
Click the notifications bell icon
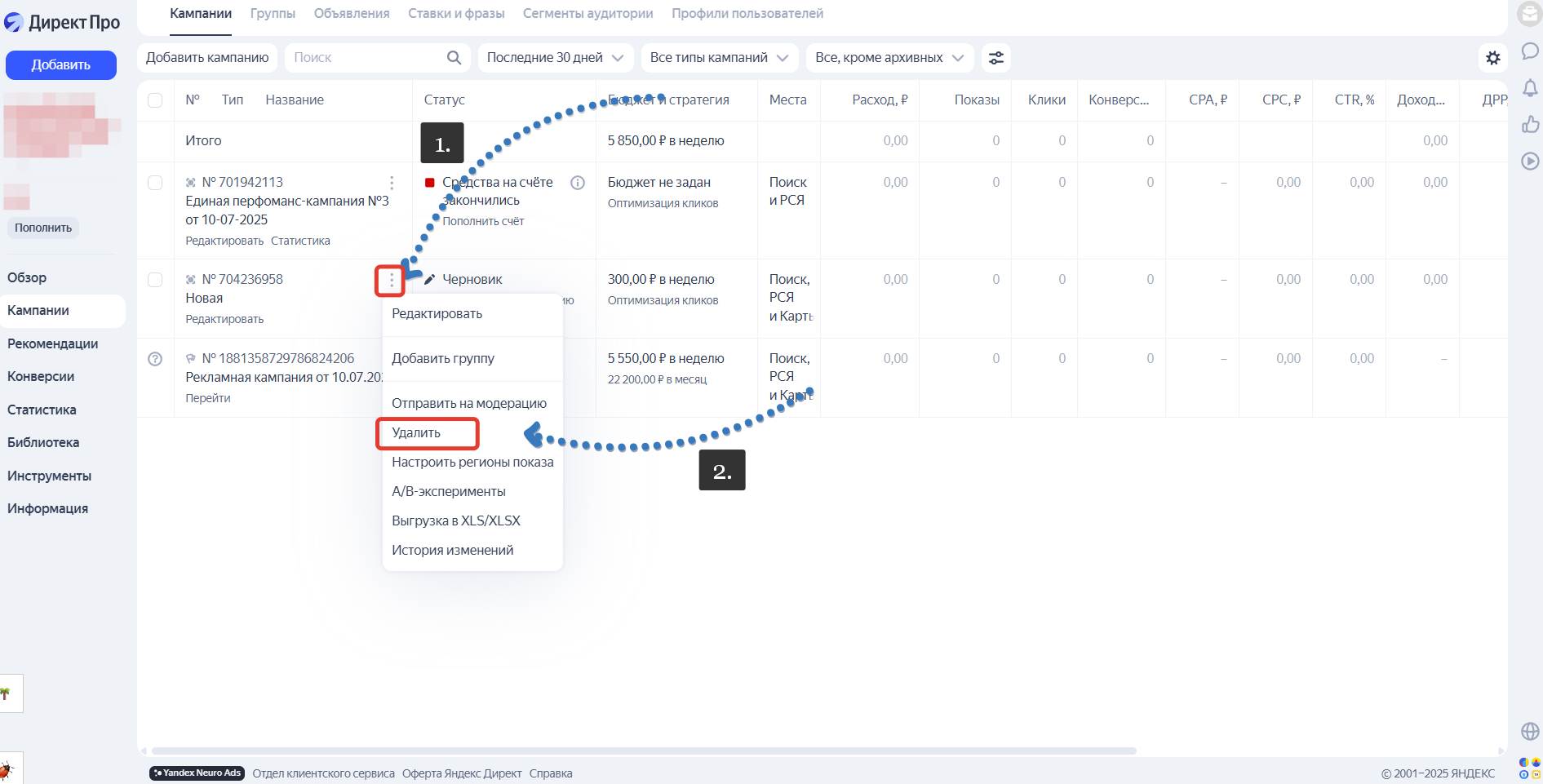(1530, 87)
